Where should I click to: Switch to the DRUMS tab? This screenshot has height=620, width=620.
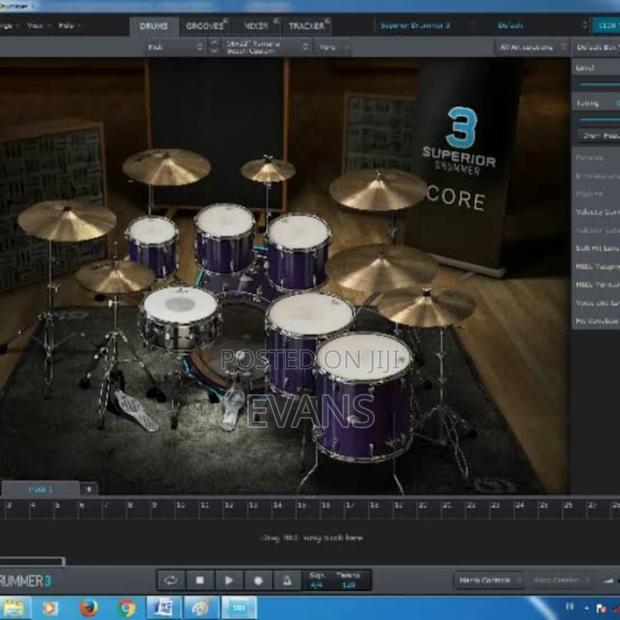pos(154,26)
